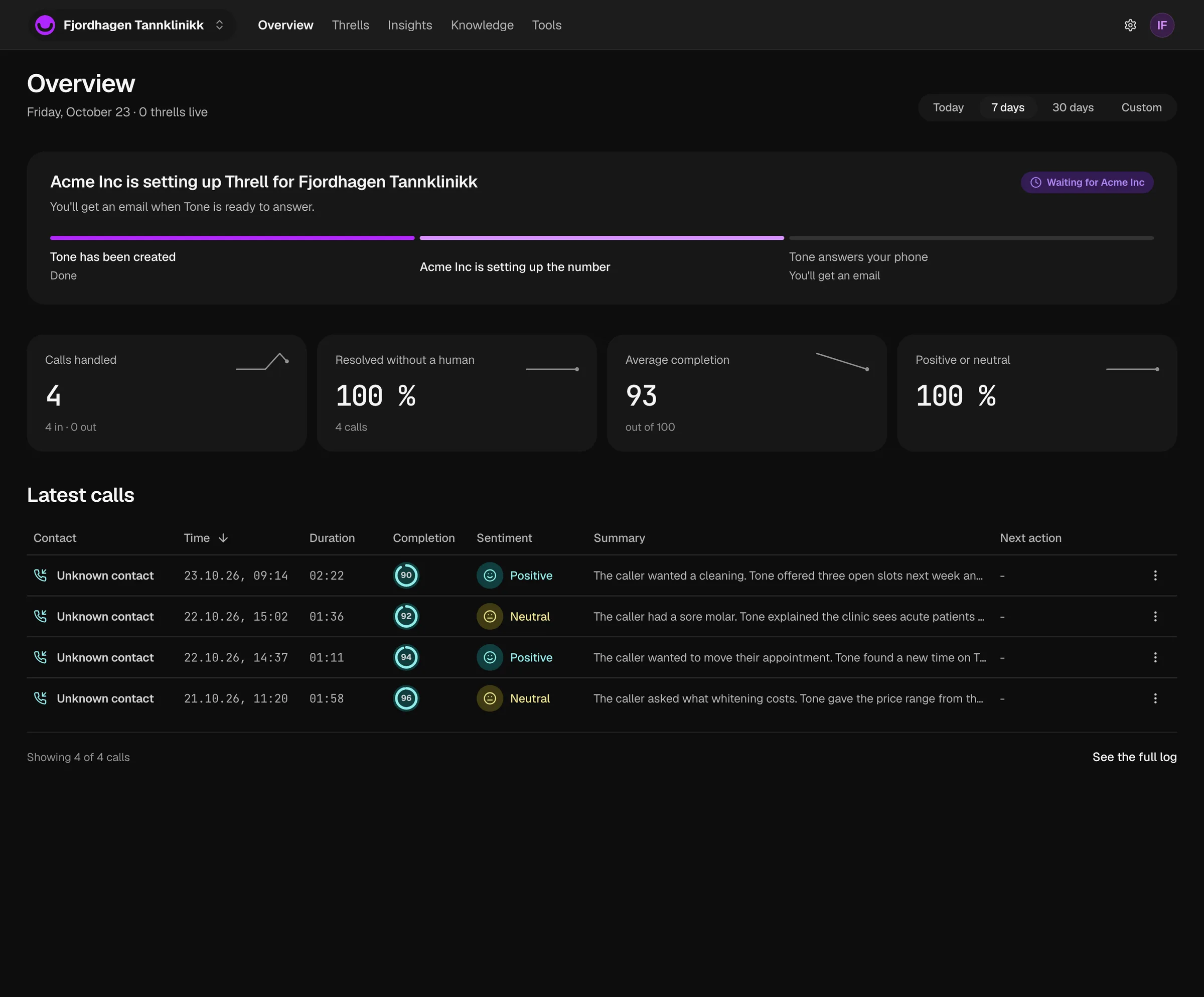Click the Completion column header
1204x997 pixels.
tap(424, 538)
